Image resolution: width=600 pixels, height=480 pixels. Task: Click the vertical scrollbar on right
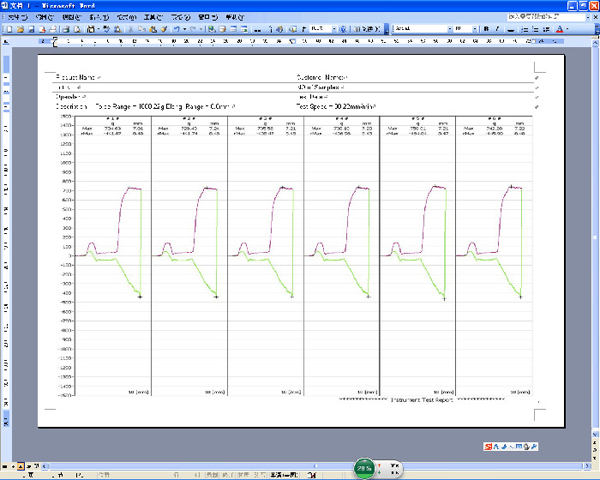tap(594, 250)
